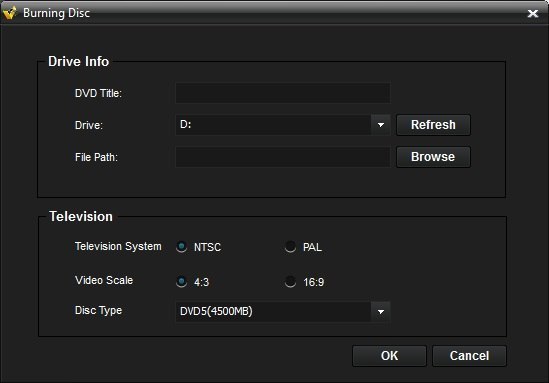Select the PAL television system radio button
The height and width of the screenshot is (383, 549).
290,247
